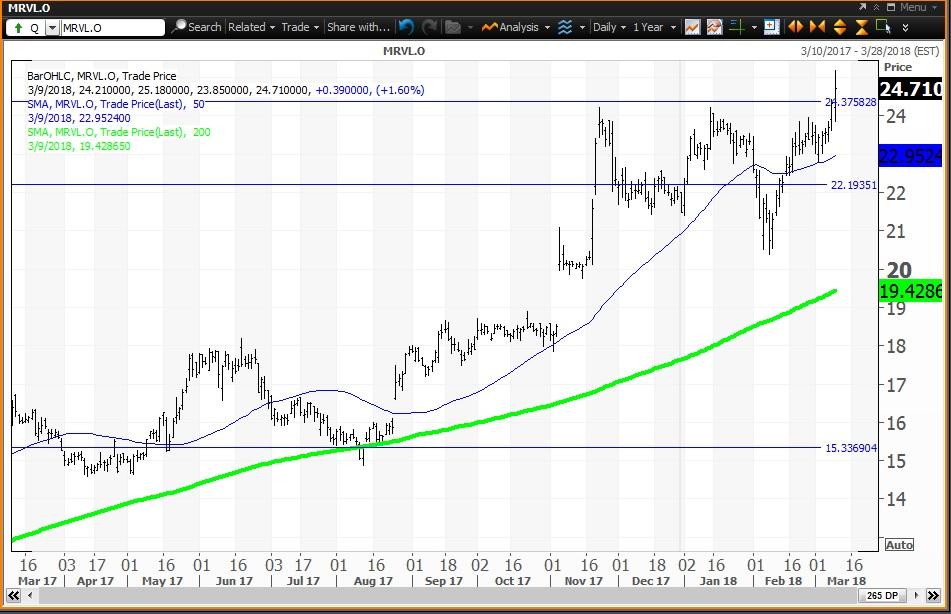Click the Search magnifier button
951x614 pixels.
(x=197, y=27)
